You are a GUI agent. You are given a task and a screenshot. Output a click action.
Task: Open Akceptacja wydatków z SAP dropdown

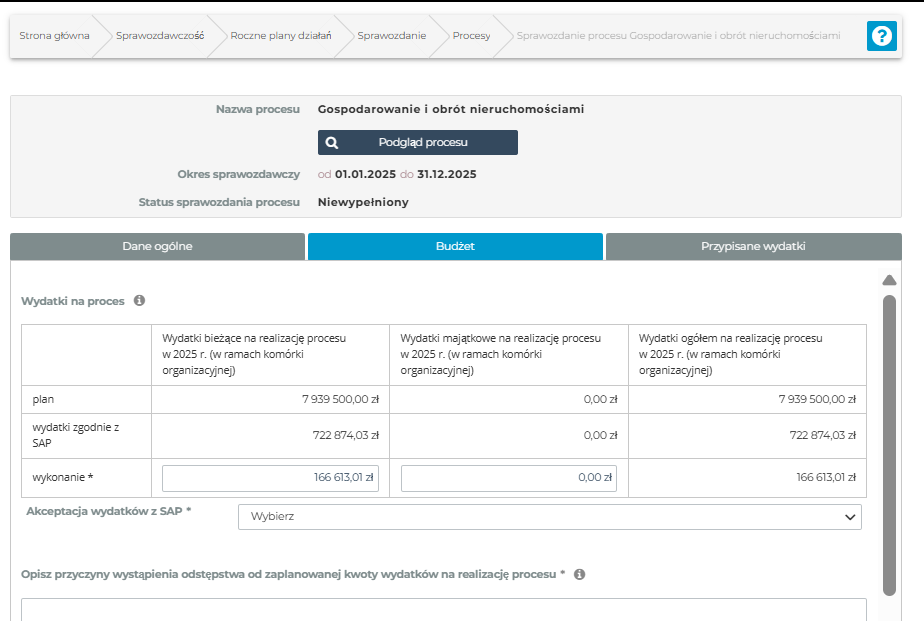(549, 517)
